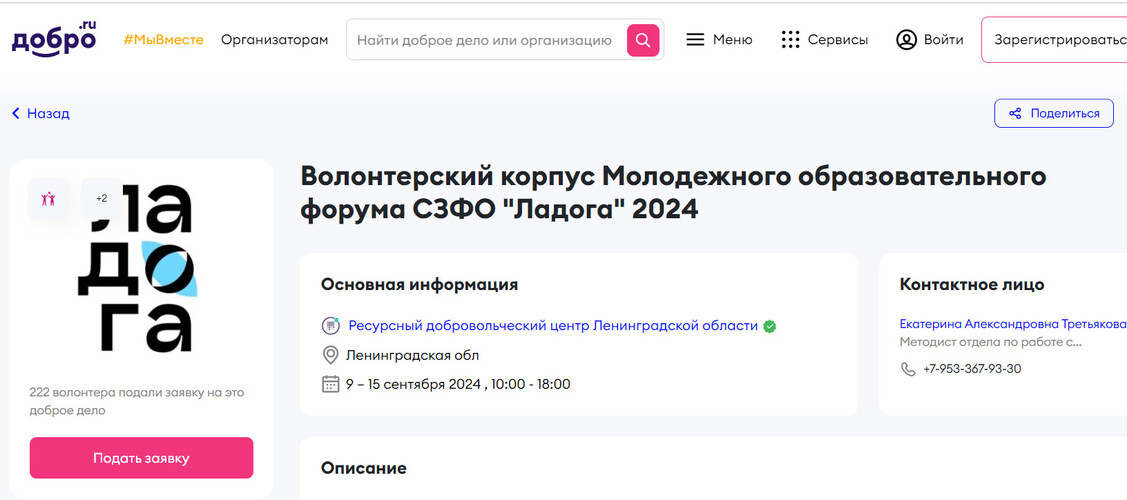Open the Организаторам menu item
The image size is (1127, 500).
[x=274, y=40]
